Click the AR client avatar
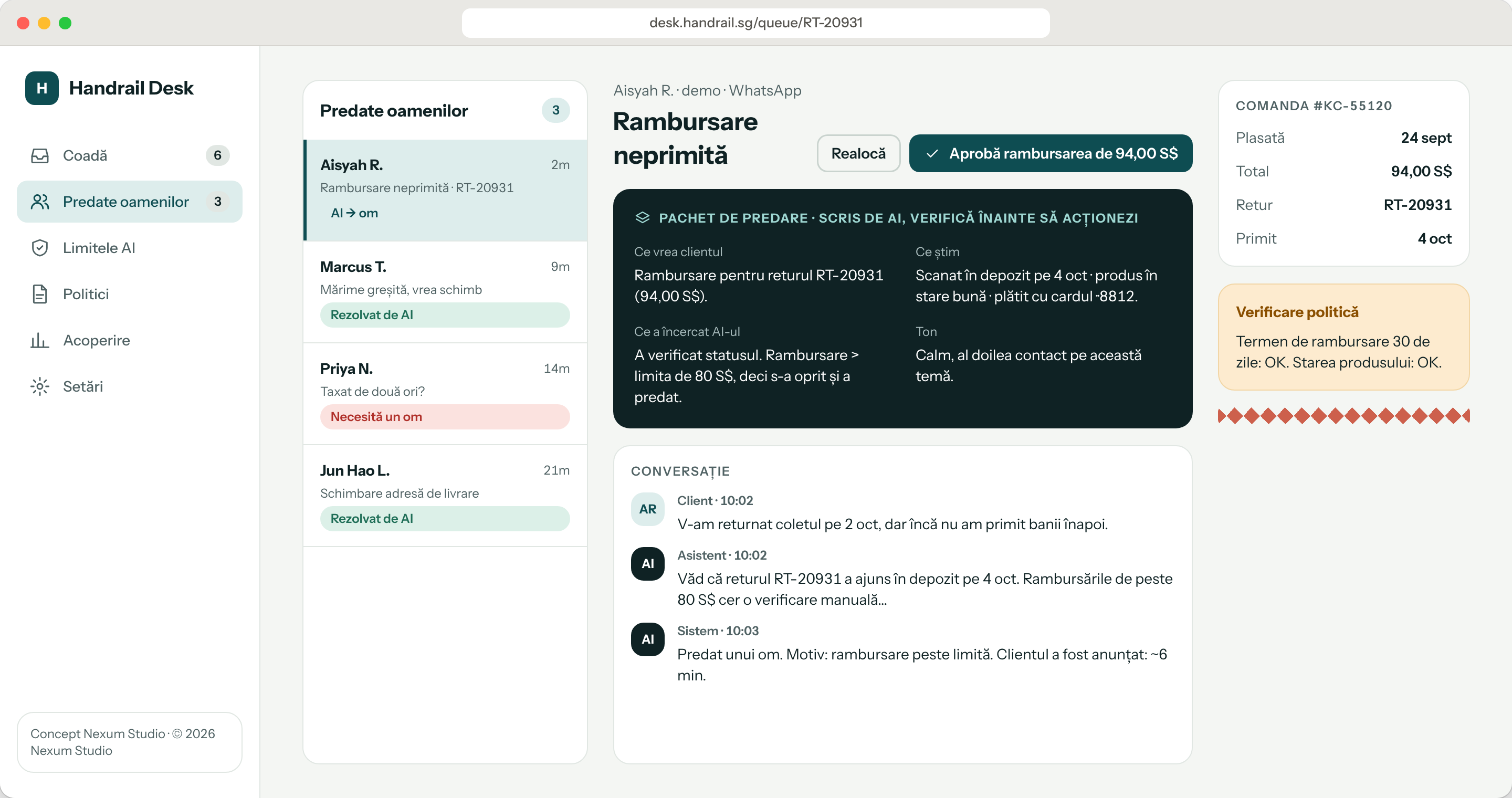 pyautogui.click(x=647, y=509)
